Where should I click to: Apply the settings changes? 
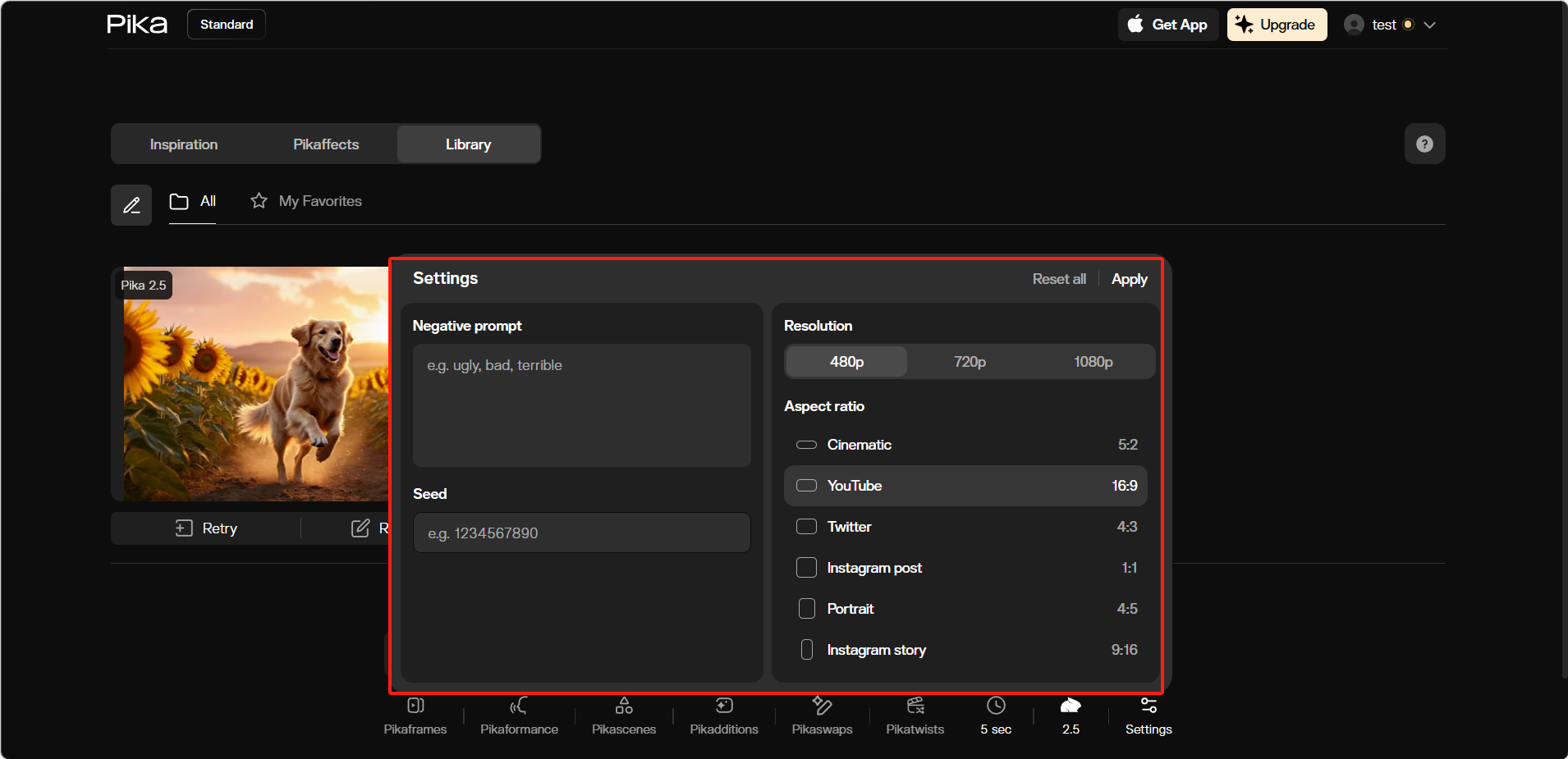pos(1129,279)
